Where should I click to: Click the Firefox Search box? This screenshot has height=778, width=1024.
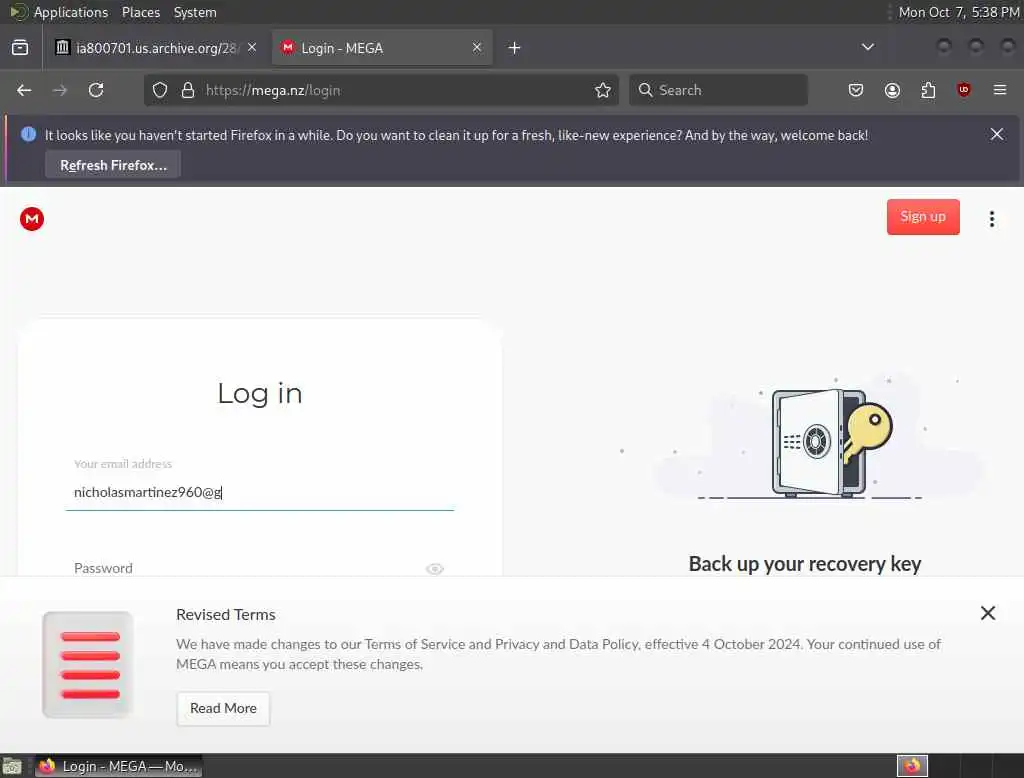tap(718, 90)
